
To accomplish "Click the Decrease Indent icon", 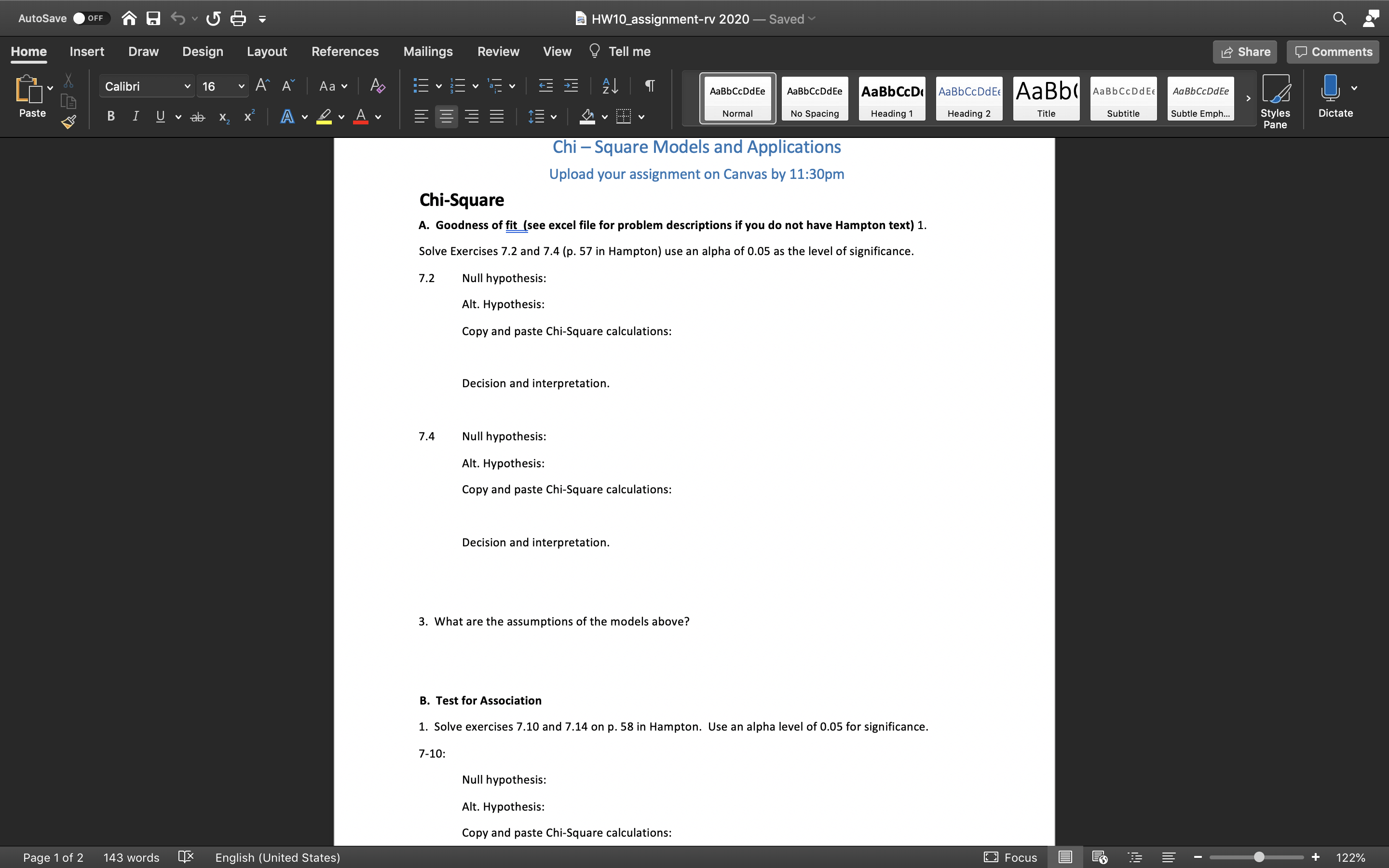I will (x=546, y=85).
